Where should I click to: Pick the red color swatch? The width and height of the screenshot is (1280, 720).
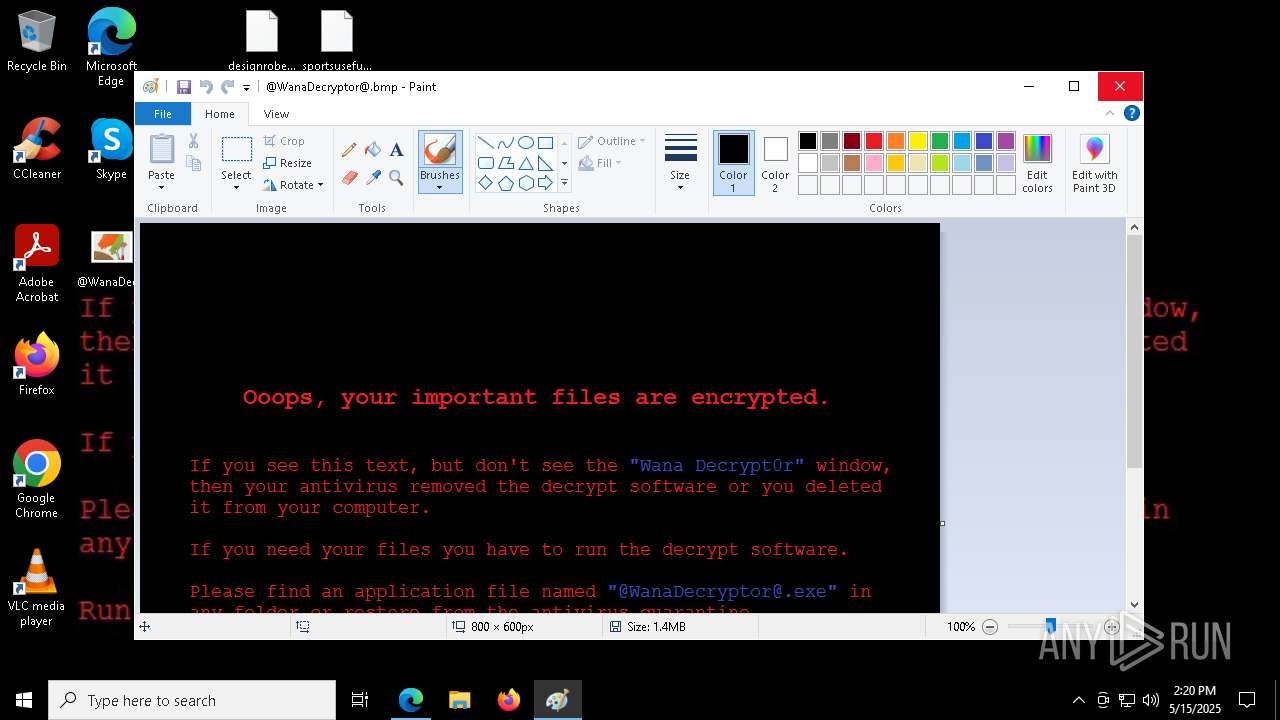pos(874,141)
